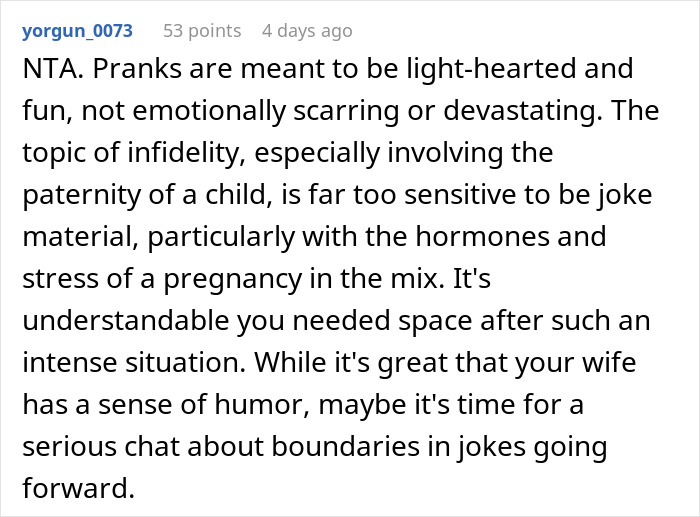Click the final word forward in the comment
The width and height of the screenshot is (700, 517).
tap(79, 488)
